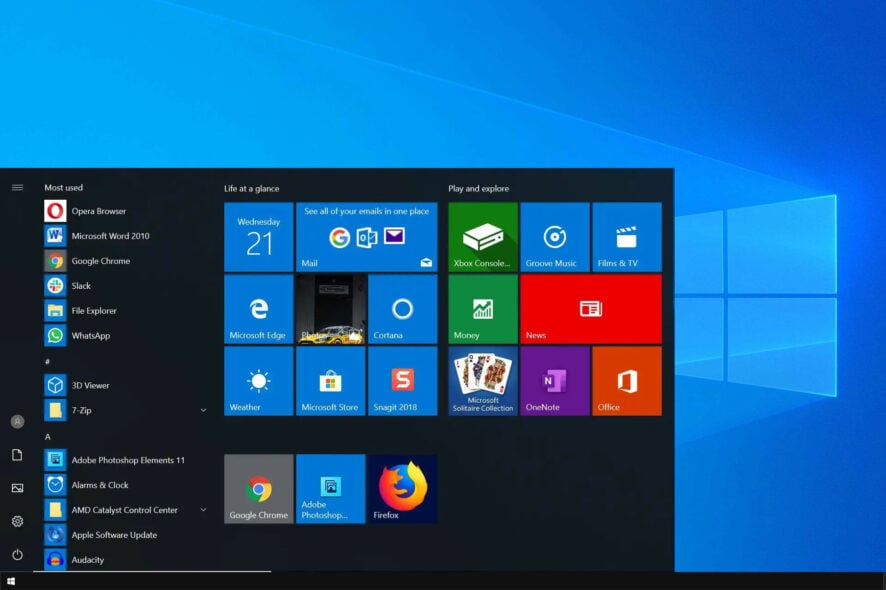Launch the Microsoft Edge tile
886x590 pixels.
click(259, 309)
